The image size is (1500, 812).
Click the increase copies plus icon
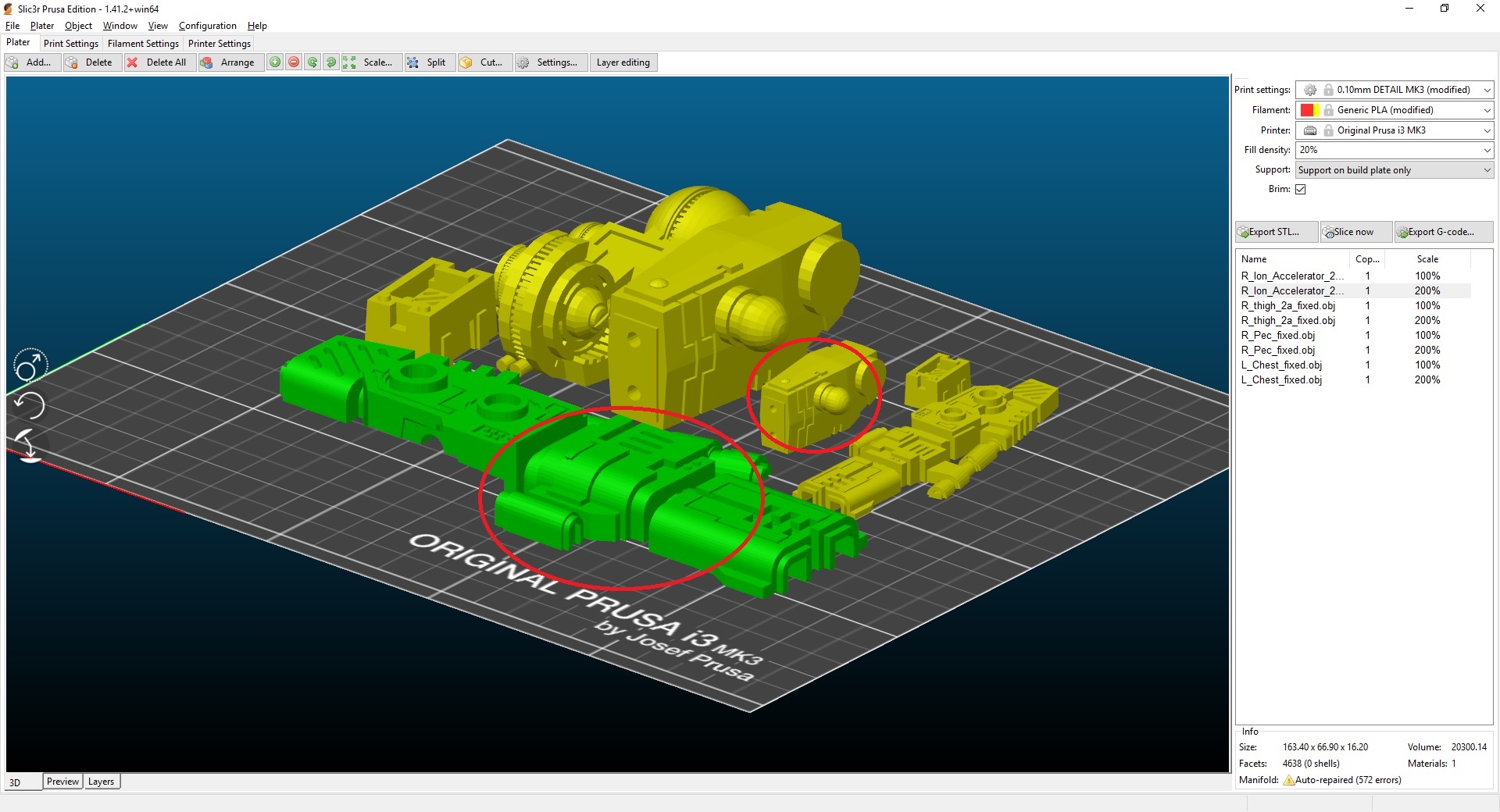(x=275, y=62)
